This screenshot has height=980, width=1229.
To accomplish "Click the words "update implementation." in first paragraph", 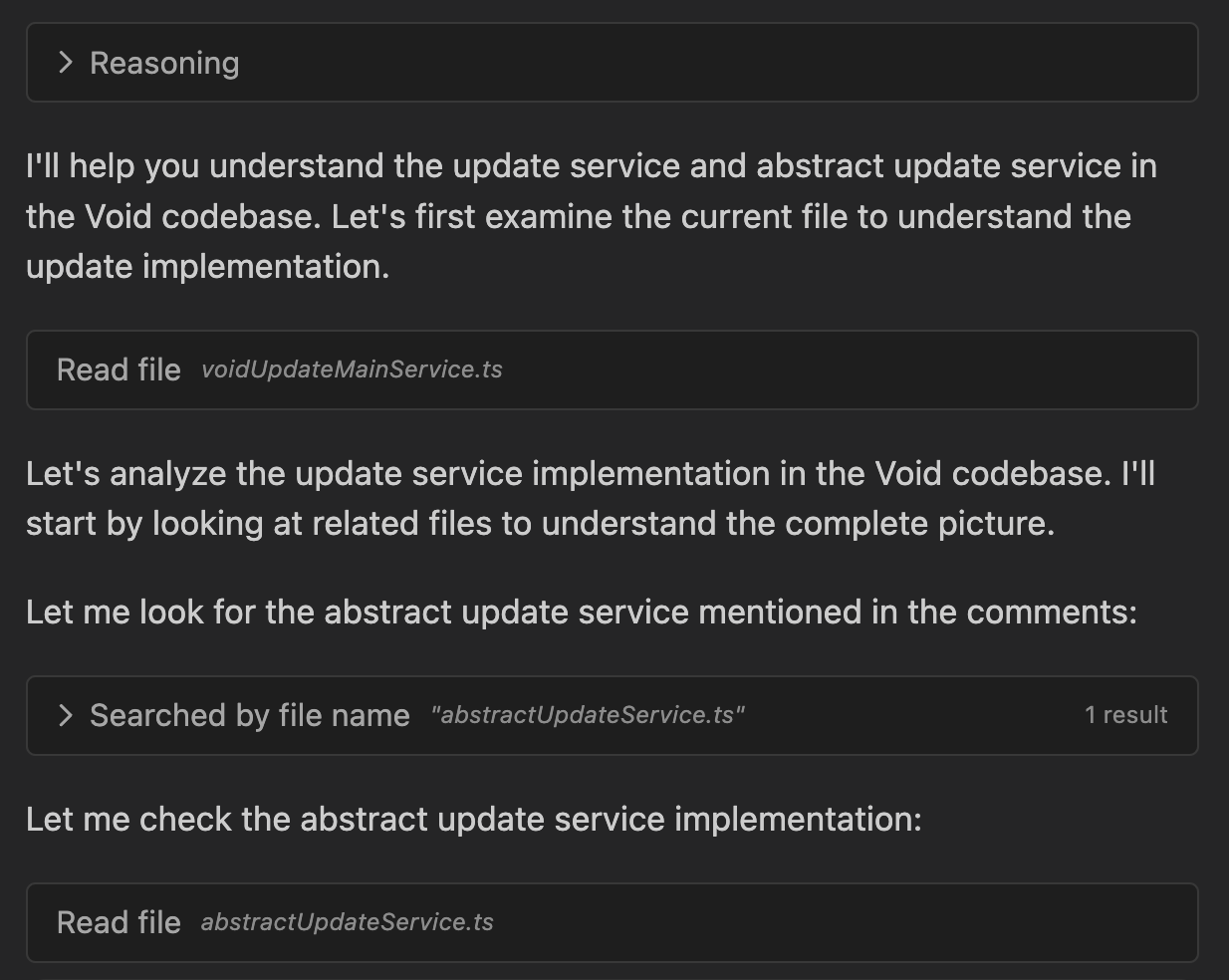I will click(x=207, y=267).
